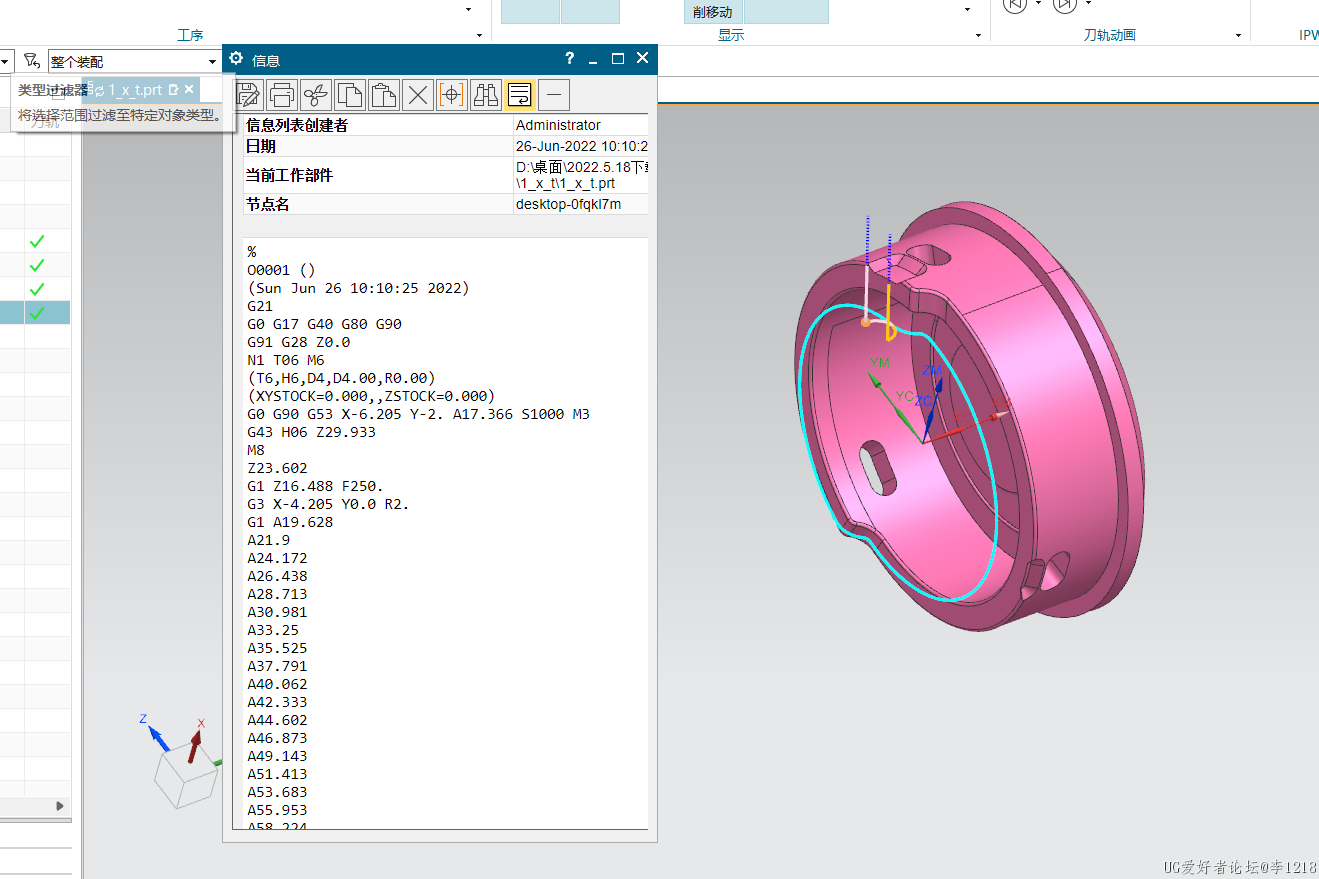Screen dimensions: 1319x879
Task: Click the Save As icon in the Information window
Action: click(x=248, y=95)
